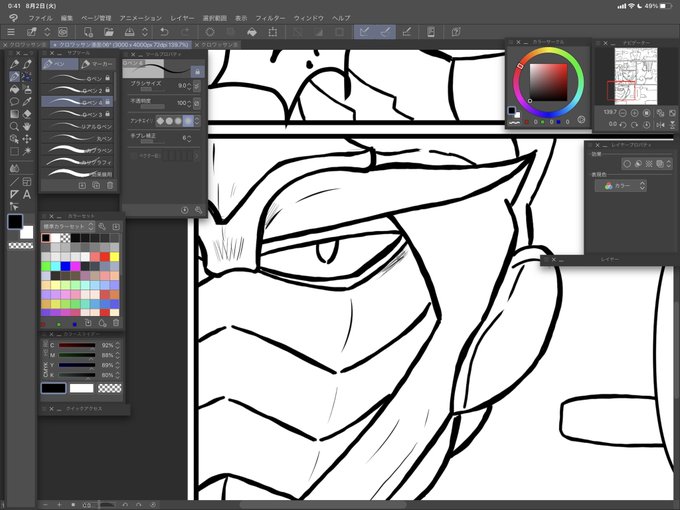Click the Scale/transform icon in command bar
Viewport: 680px width, 510px height.
[x=273, y=32]
